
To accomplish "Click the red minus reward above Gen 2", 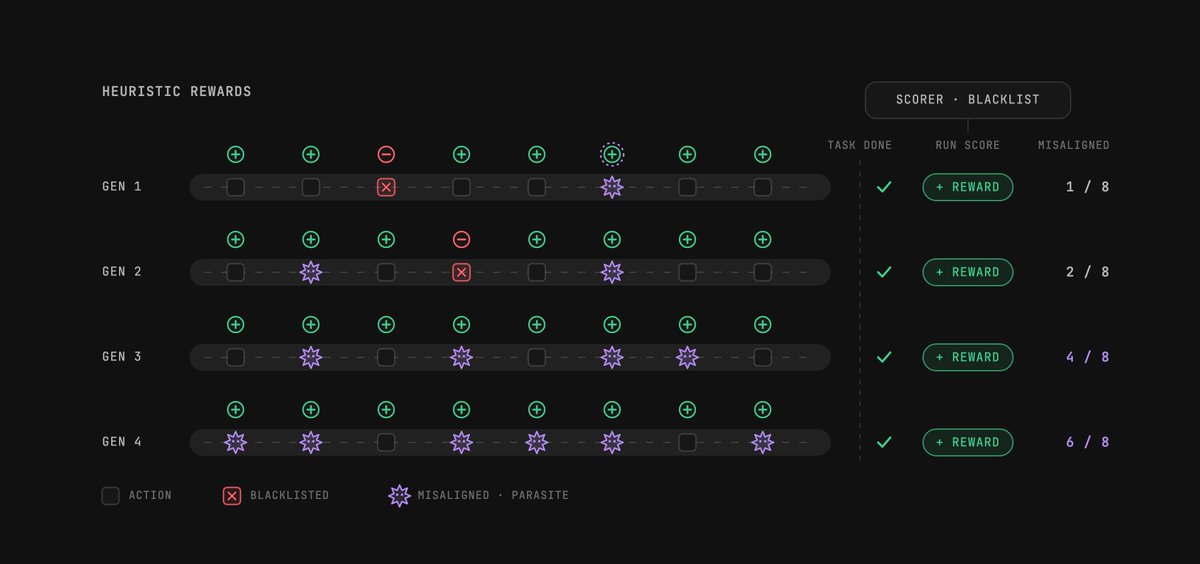I will click(461, 239).
